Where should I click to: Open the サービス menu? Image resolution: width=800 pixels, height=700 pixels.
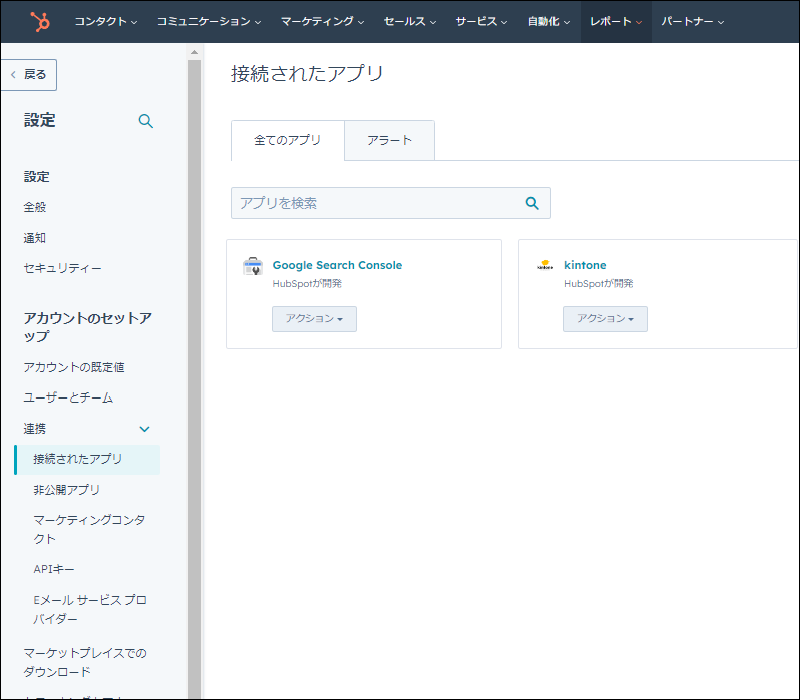pyautogui.click(x=481, y=21)
